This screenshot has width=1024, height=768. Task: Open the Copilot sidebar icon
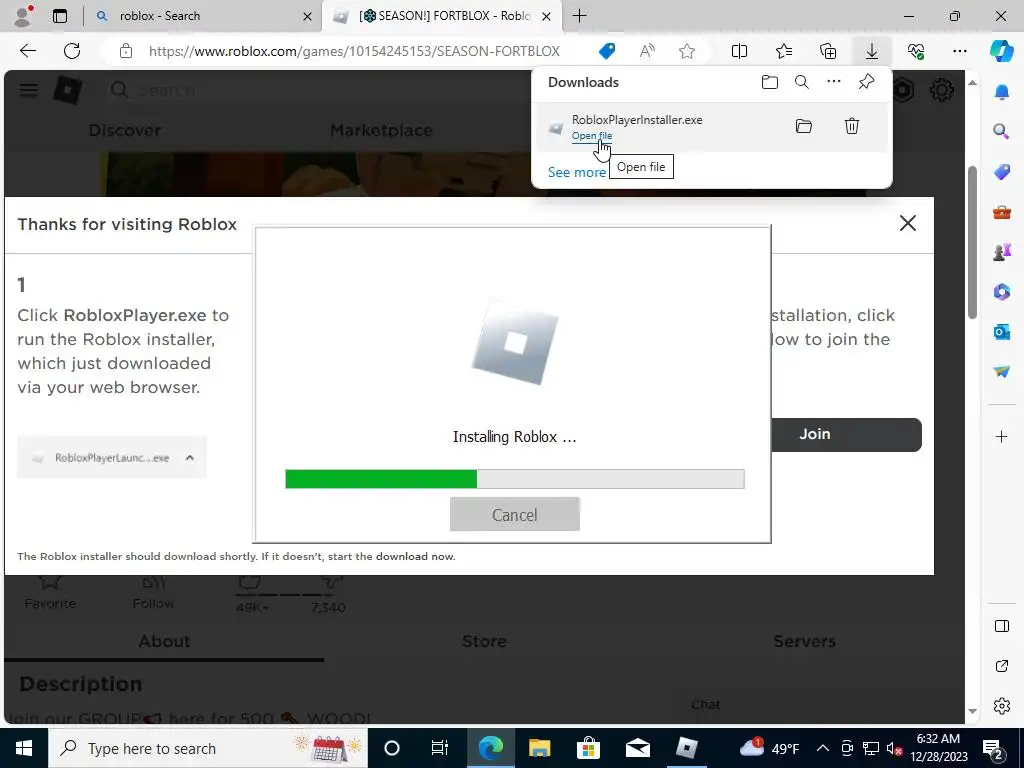tap(1001, 51)
